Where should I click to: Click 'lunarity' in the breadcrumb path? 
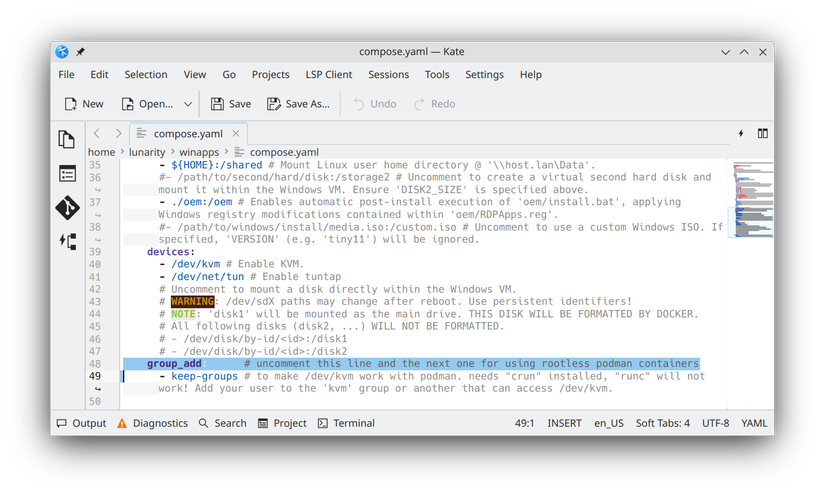click(x=147, y=152)
